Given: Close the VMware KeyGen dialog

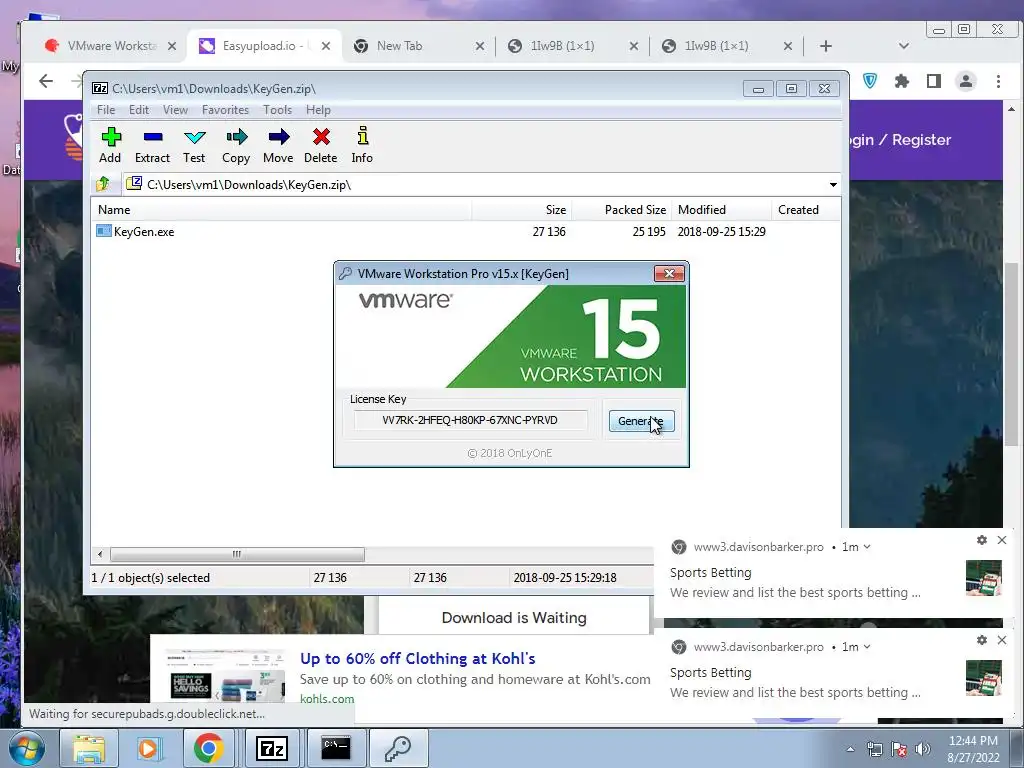Looking at the screenshot, I should click(669, 274).
